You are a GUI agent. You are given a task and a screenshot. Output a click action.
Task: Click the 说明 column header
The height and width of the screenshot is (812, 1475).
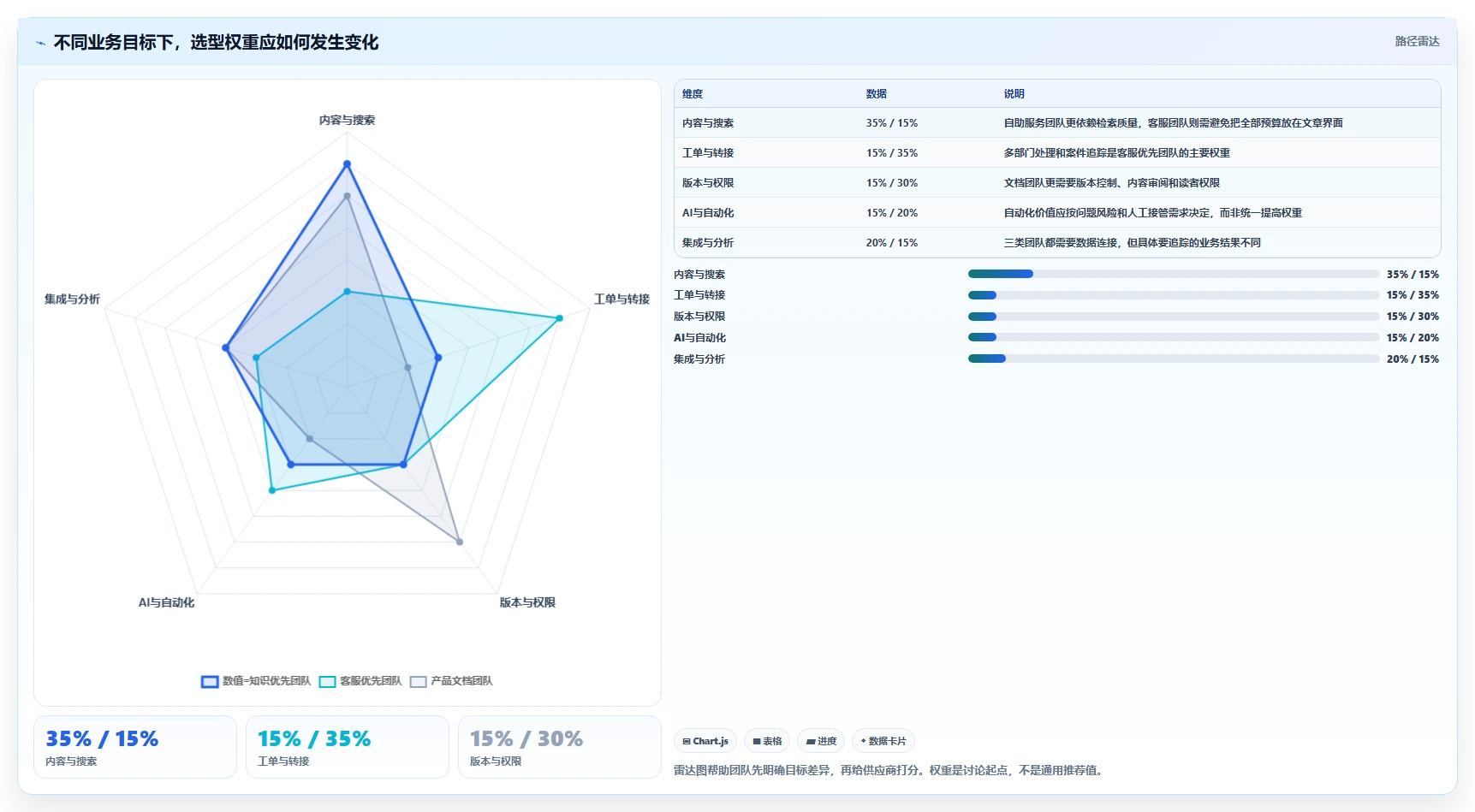1014,94
